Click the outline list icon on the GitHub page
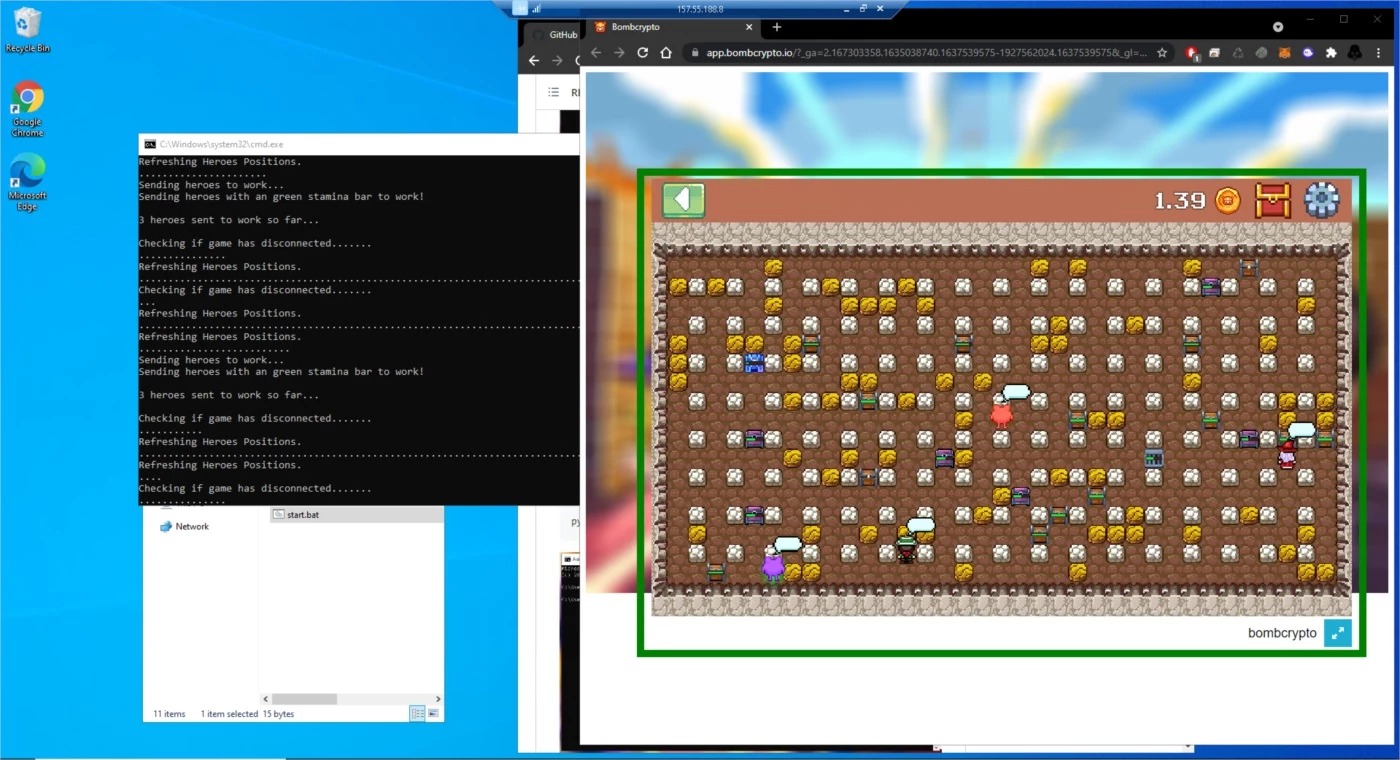This screenshot has height=760, width=1400. point(554,92)
